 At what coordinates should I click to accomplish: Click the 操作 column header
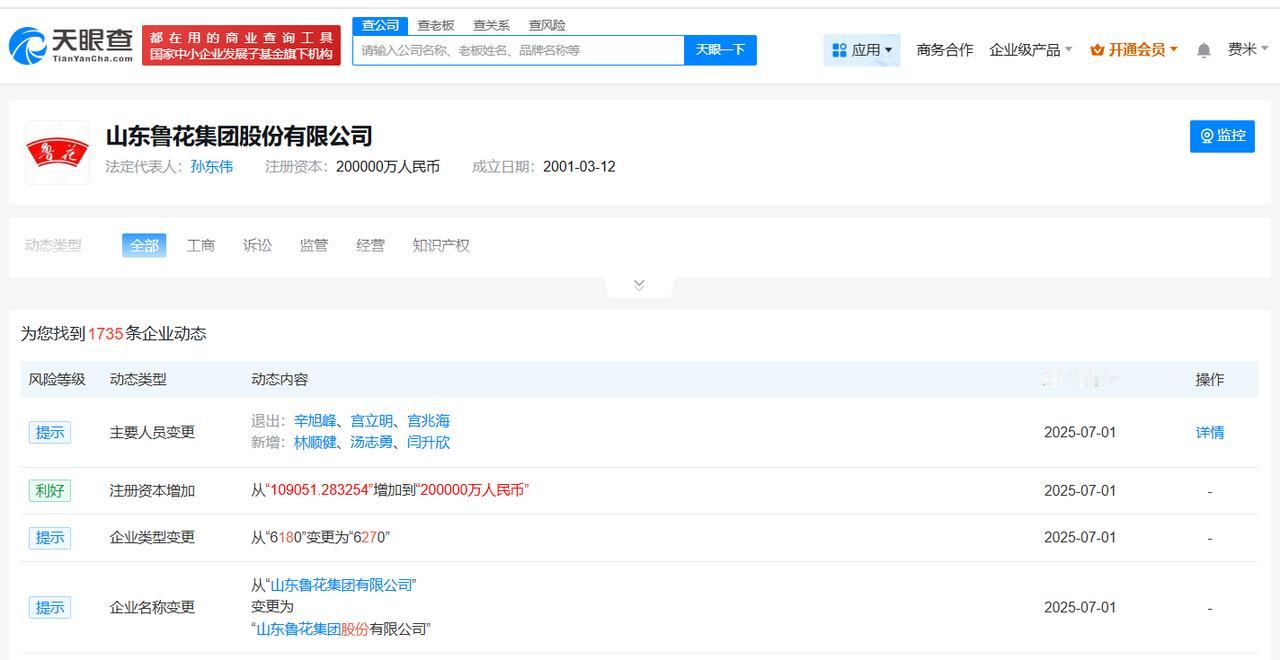[x=1210, y=380]
